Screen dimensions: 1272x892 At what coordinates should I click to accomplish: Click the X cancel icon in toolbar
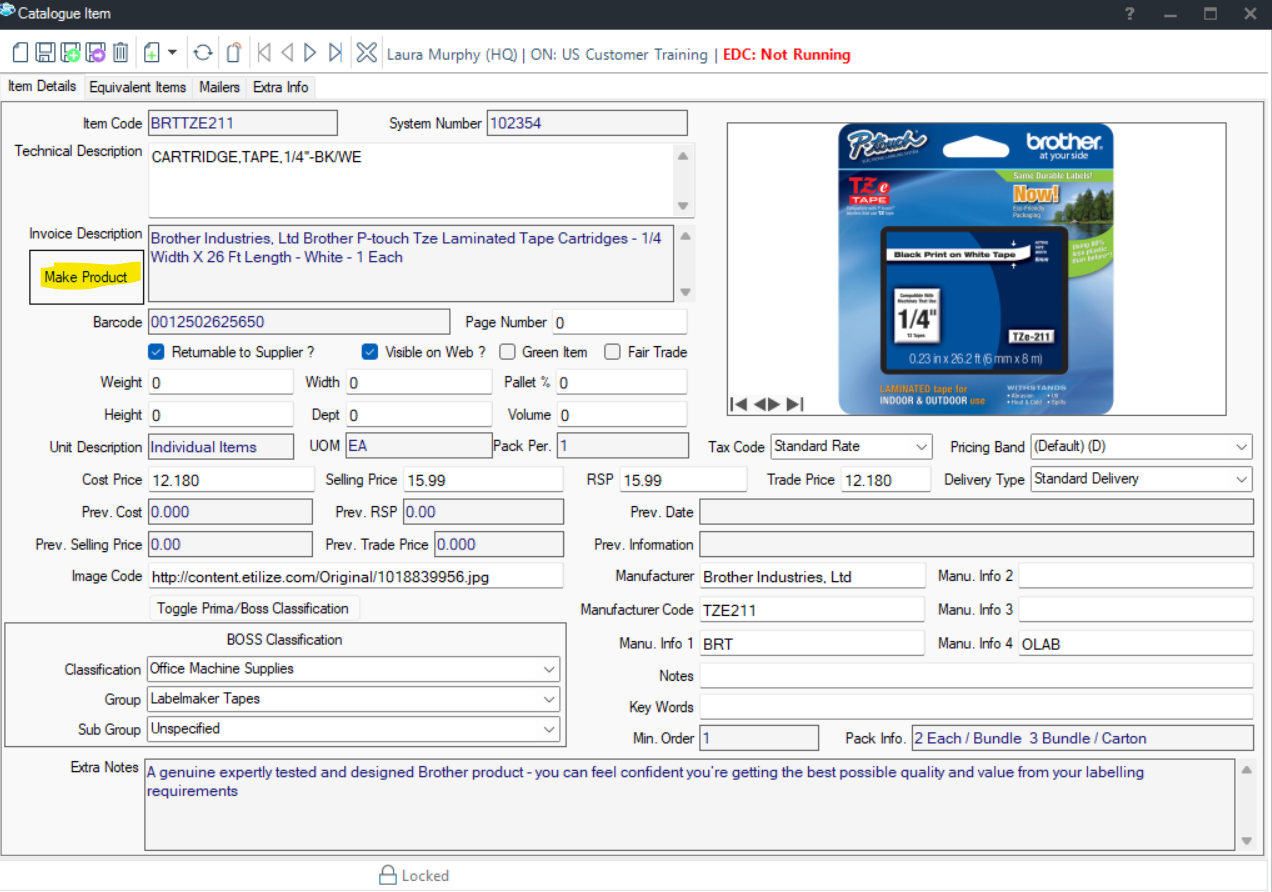[367, 53]
